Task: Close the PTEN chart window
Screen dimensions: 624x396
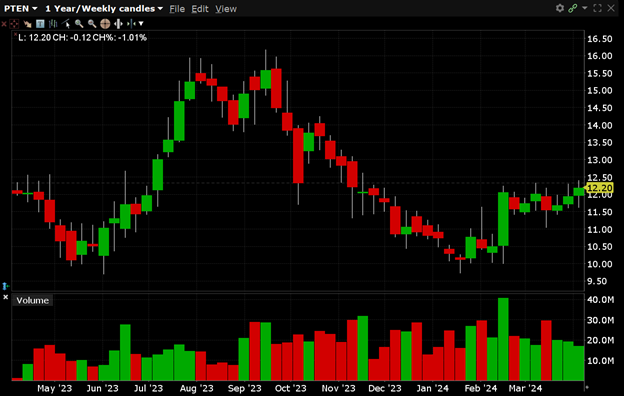Action: point(611,8)
